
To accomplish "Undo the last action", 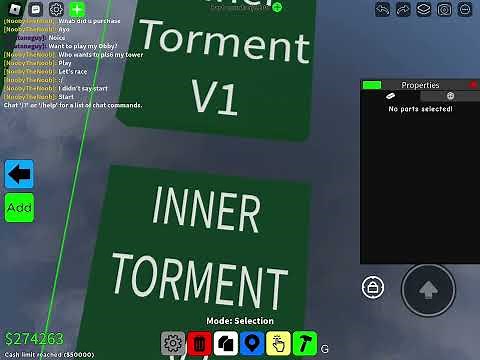I will click(x=383, y=9).
